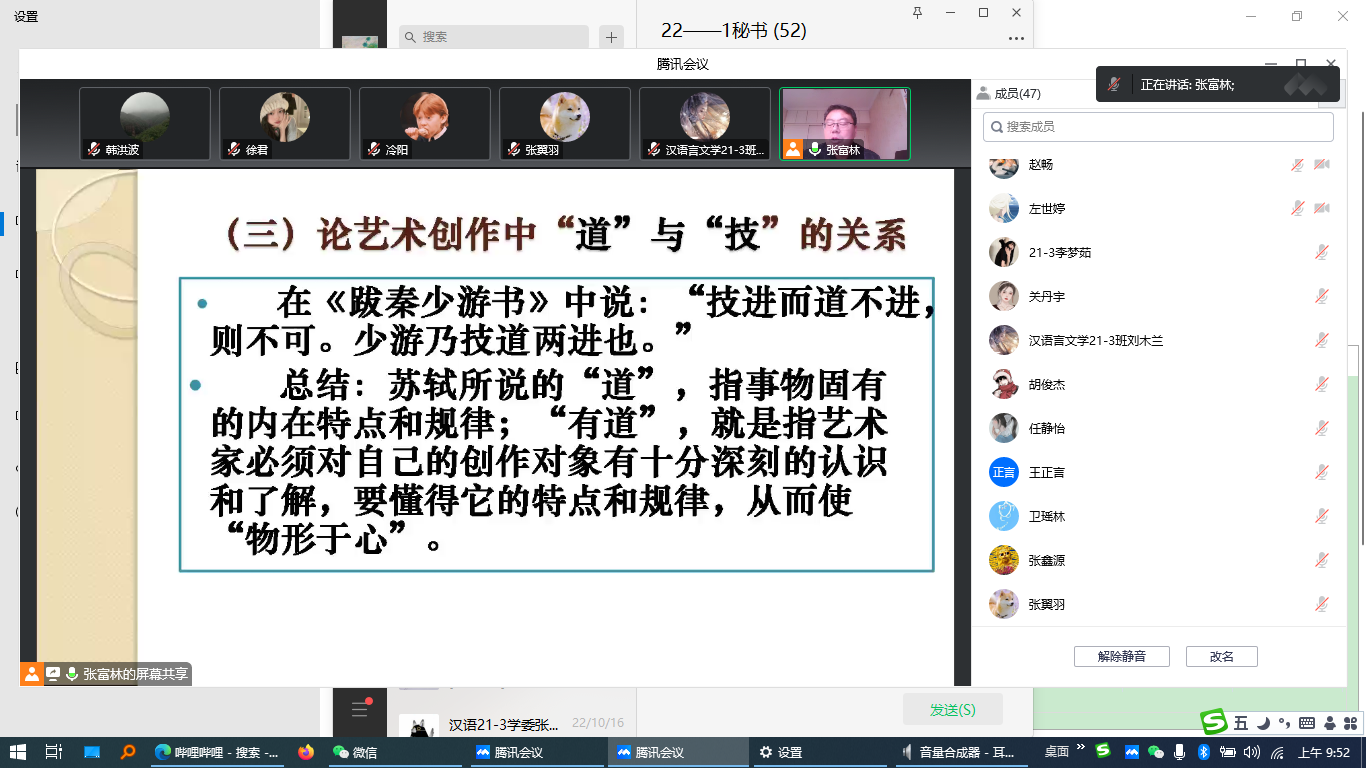Click the muted microphone icon for 赵畅
This screenshot has width=1366, height=768.
pos(1297,165)
